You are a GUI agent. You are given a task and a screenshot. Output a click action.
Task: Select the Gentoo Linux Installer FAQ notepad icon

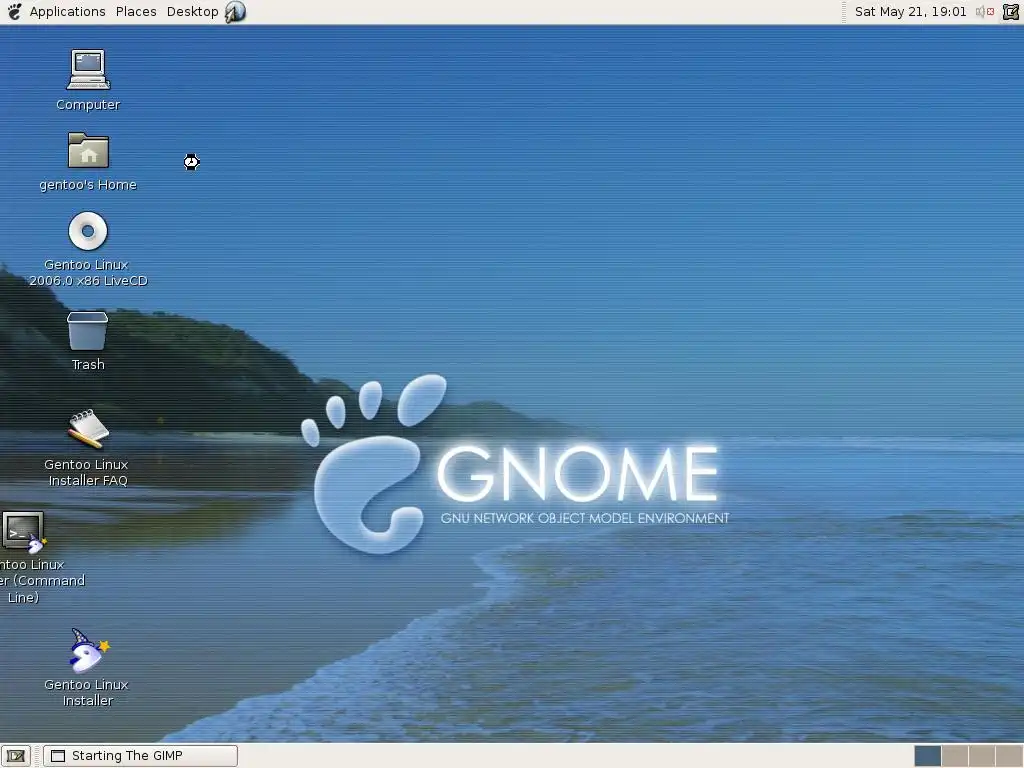point(88,429)
